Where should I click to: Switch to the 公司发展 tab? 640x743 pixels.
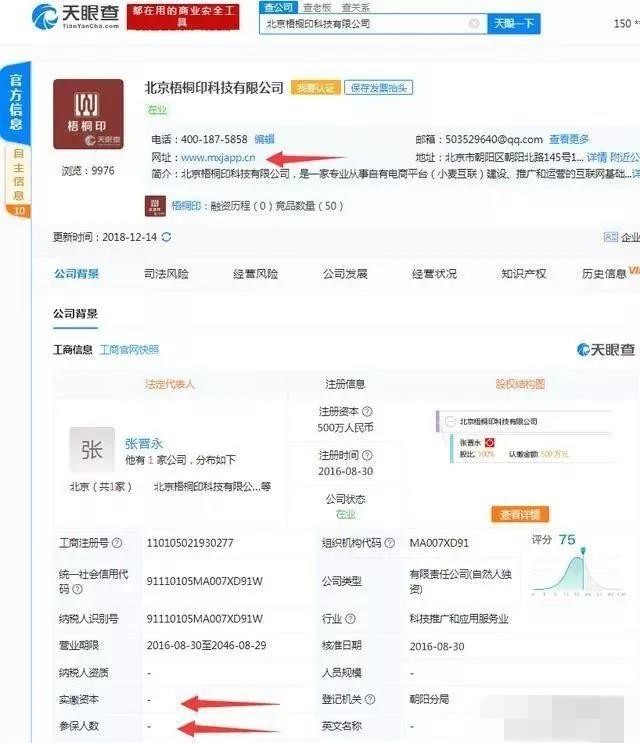(345, 273)
